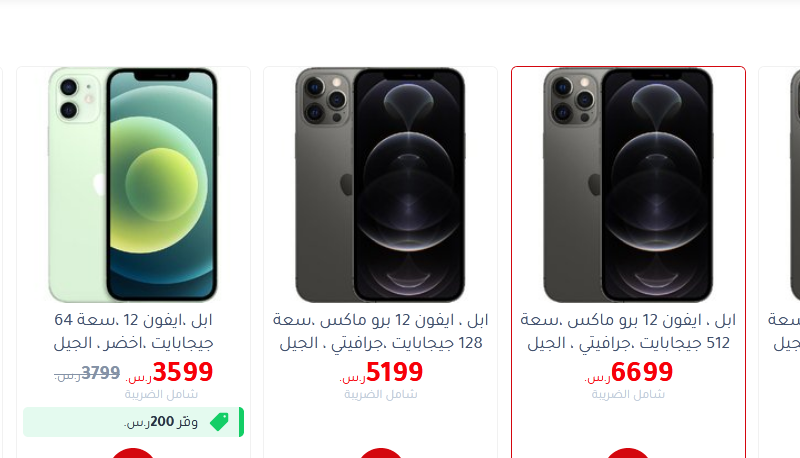Open the iPhone 12 64GB green title link
The image size is (800, 458).
133,332
